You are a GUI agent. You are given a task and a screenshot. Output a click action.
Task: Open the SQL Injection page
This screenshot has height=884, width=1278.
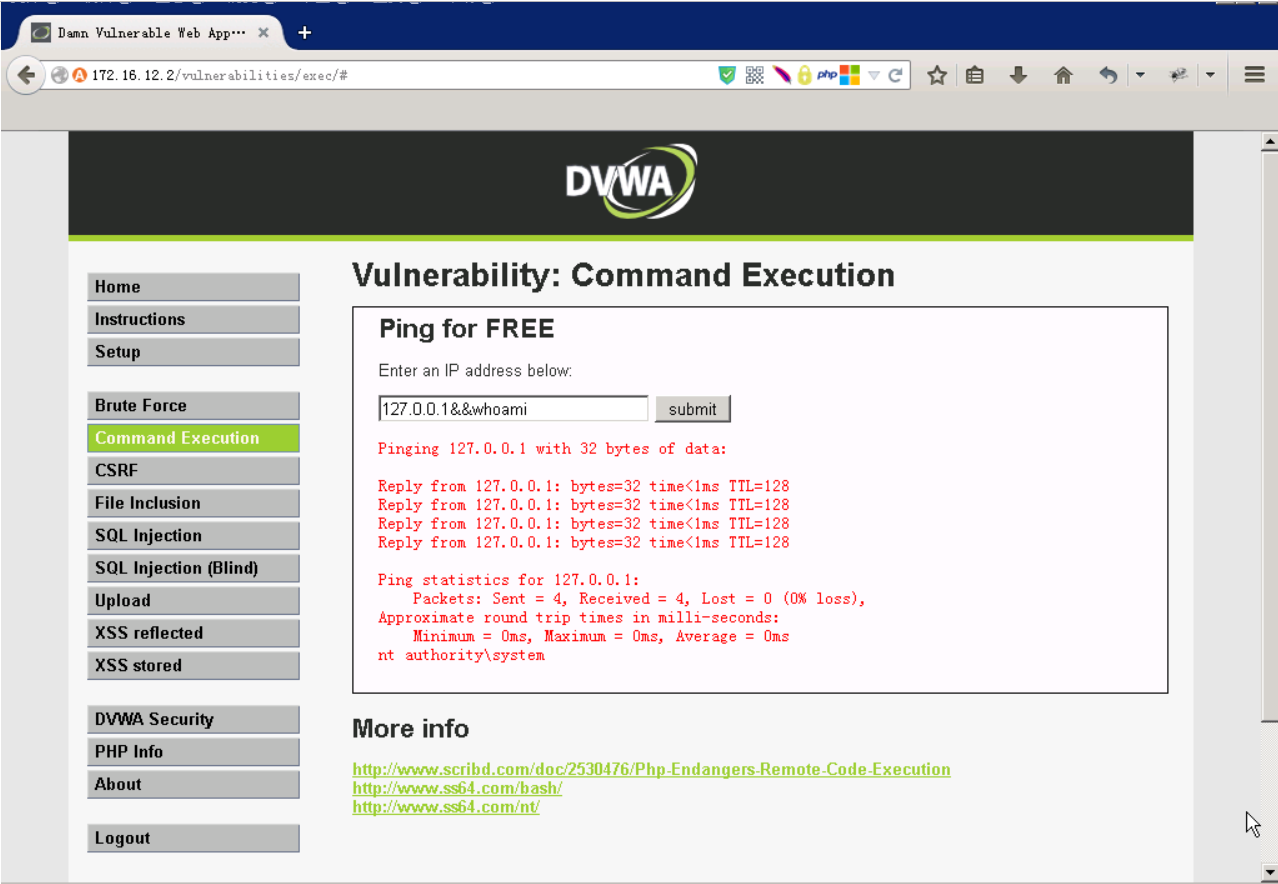[193, 536]
